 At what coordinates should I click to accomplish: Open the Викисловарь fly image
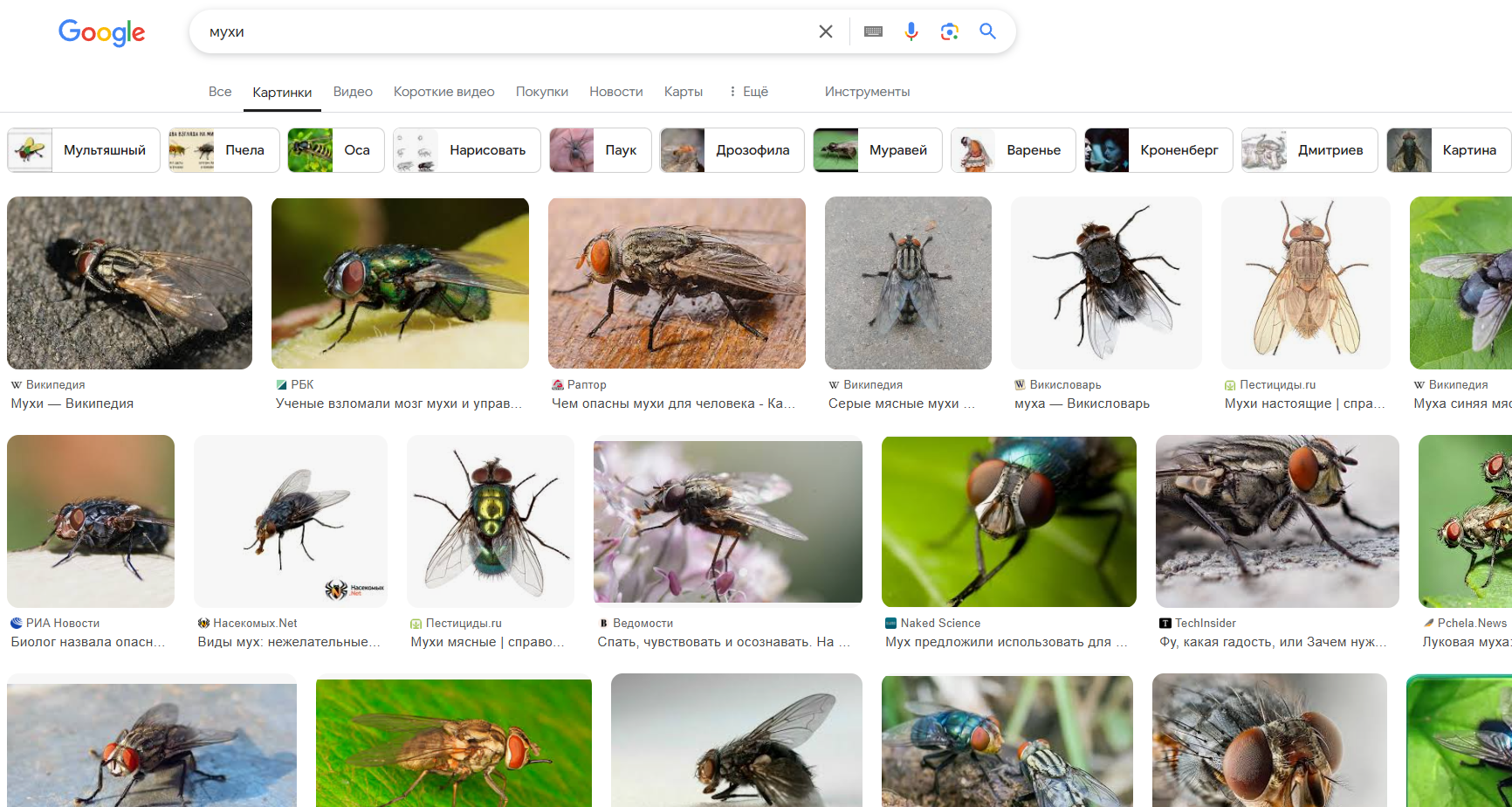(x=1106, y=283)
